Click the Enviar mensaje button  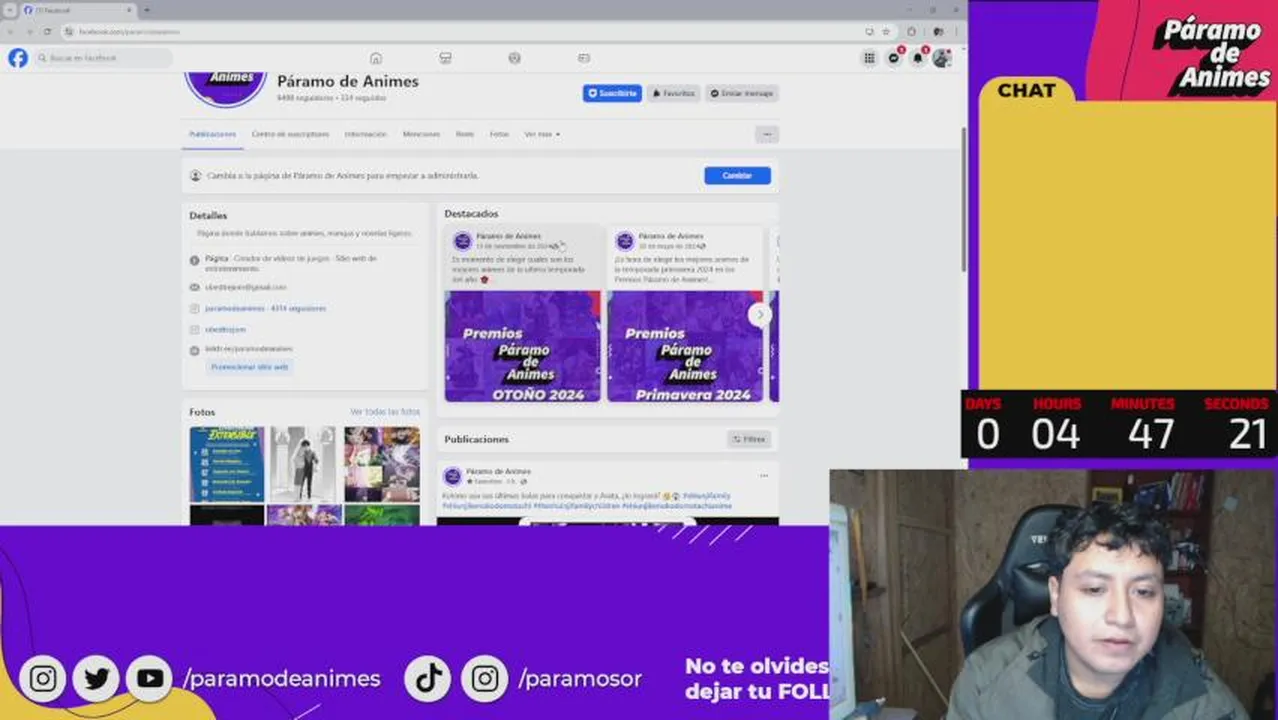tap(742, 93)
